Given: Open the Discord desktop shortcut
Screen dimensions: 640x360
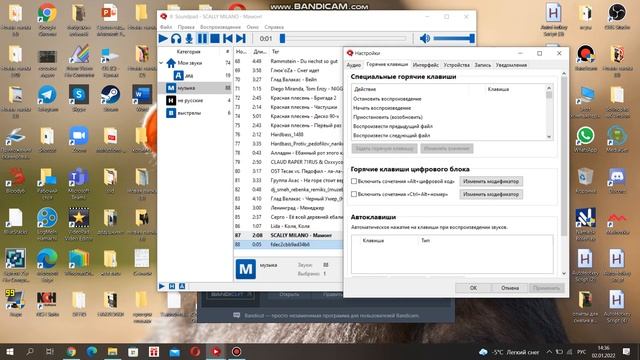Looking at the screenshot, I should pyautogui.click(x=617, y=181).
